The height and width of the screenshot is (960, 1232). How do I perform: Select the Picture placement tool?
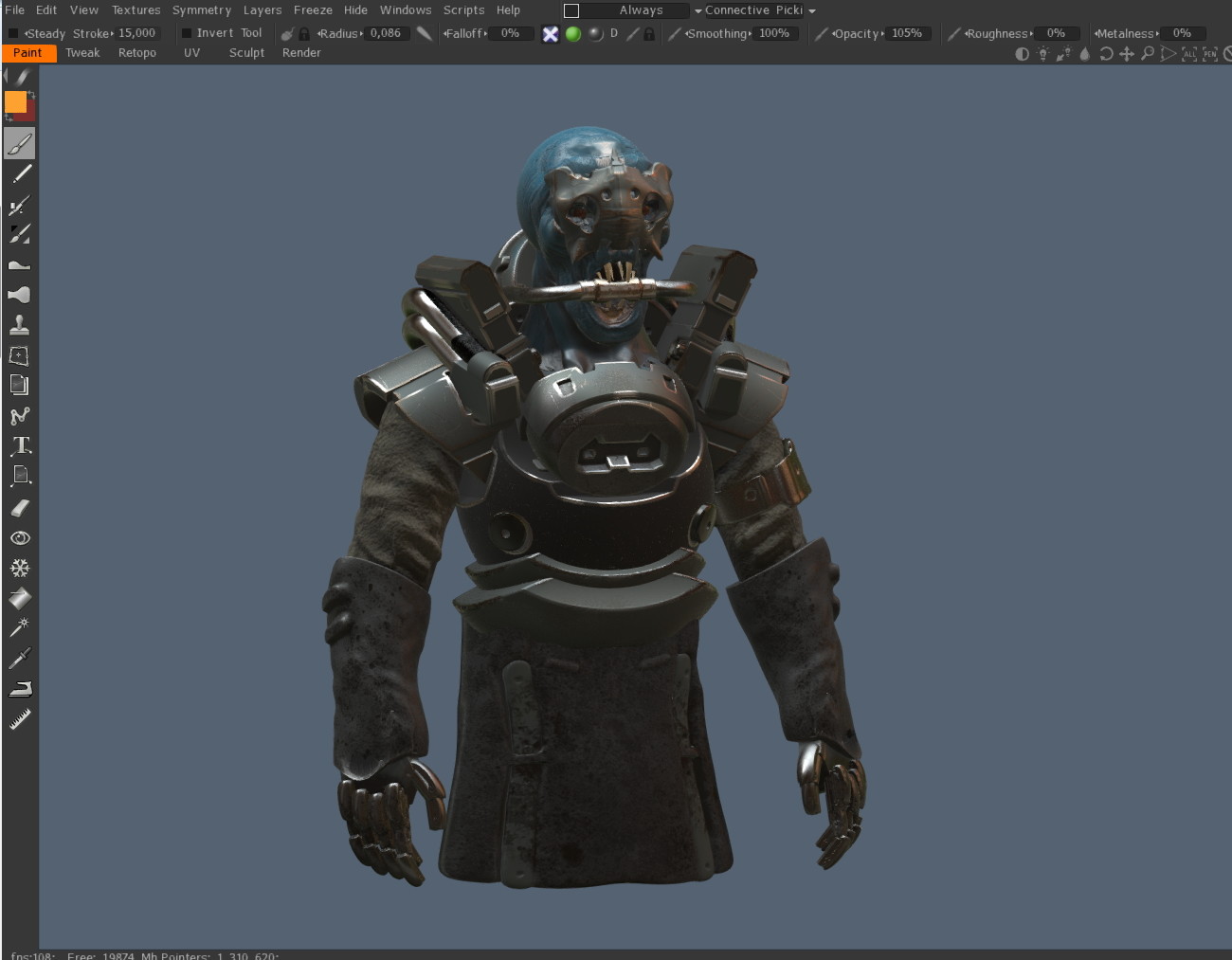click(20, 476)
